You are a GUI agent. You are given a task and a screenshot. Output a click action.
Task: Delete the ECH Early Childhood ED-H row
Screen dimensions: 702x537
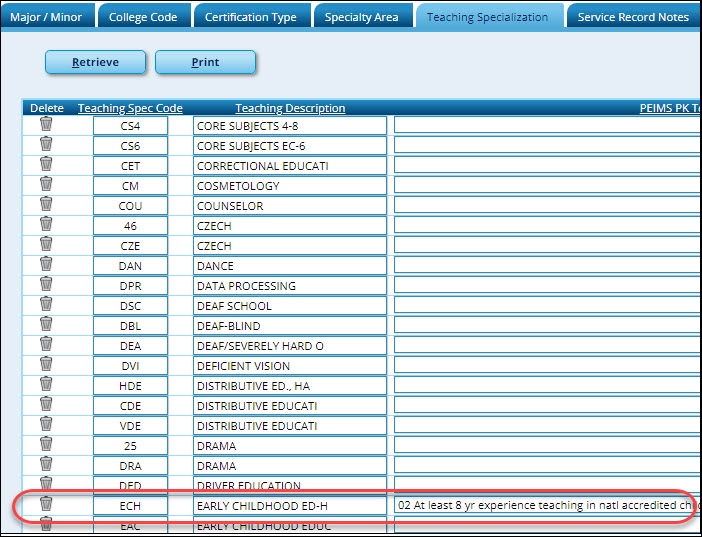[x=46, y=504]
